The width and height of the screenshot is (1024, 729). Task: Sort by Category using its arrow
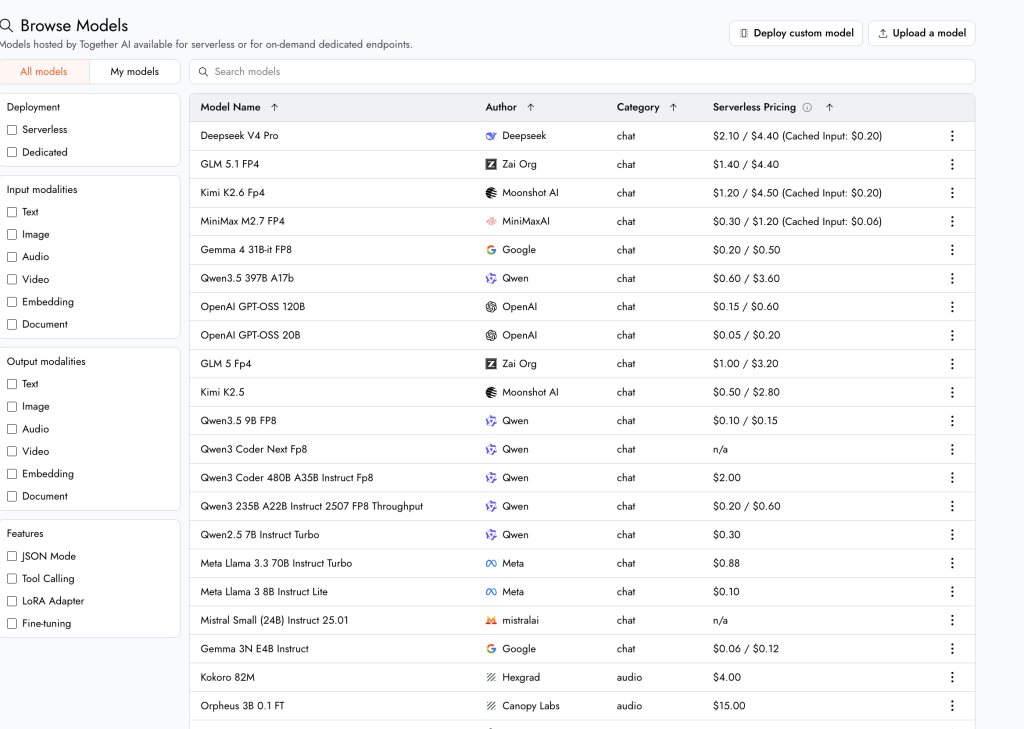673,107
